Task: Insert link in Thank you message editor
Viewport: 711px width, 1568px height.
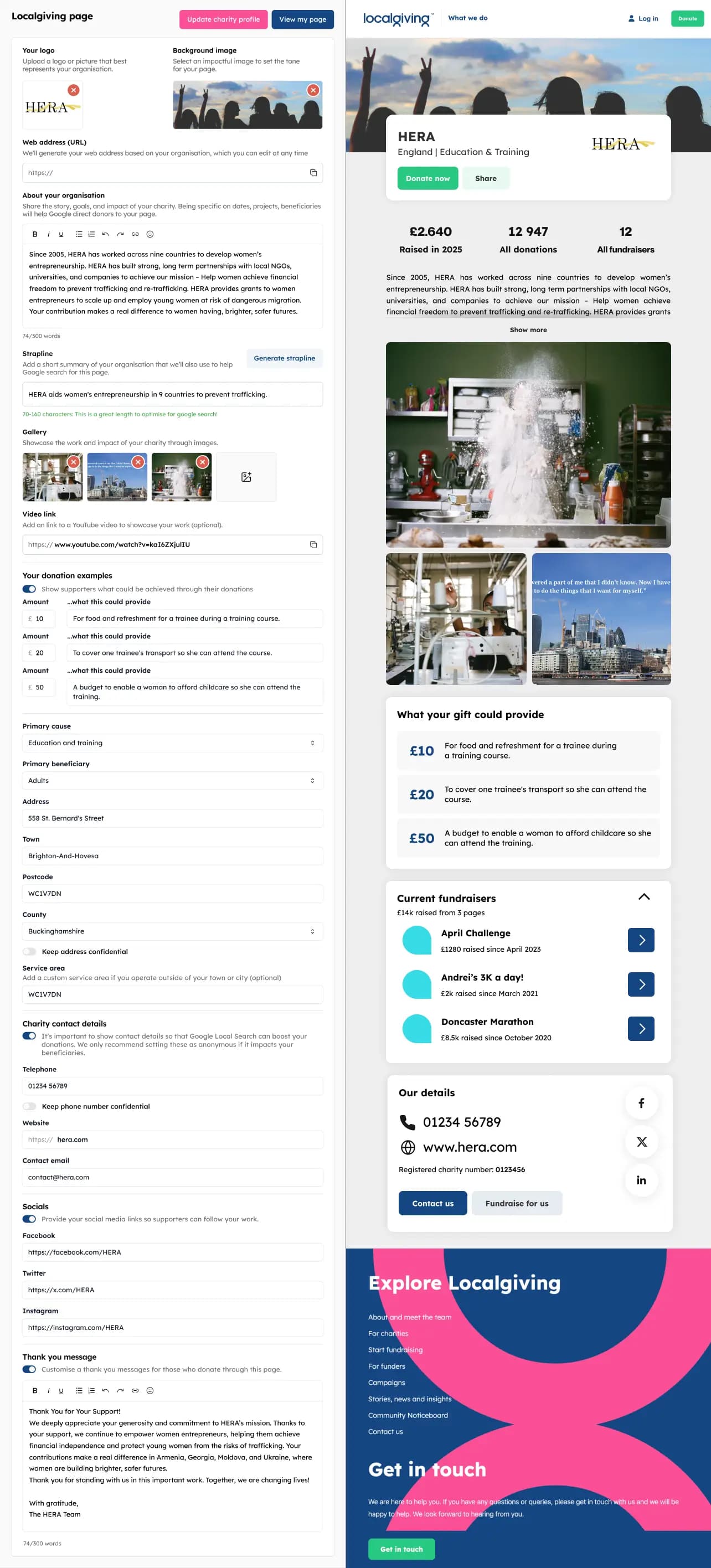Action: click(135, 1391)
